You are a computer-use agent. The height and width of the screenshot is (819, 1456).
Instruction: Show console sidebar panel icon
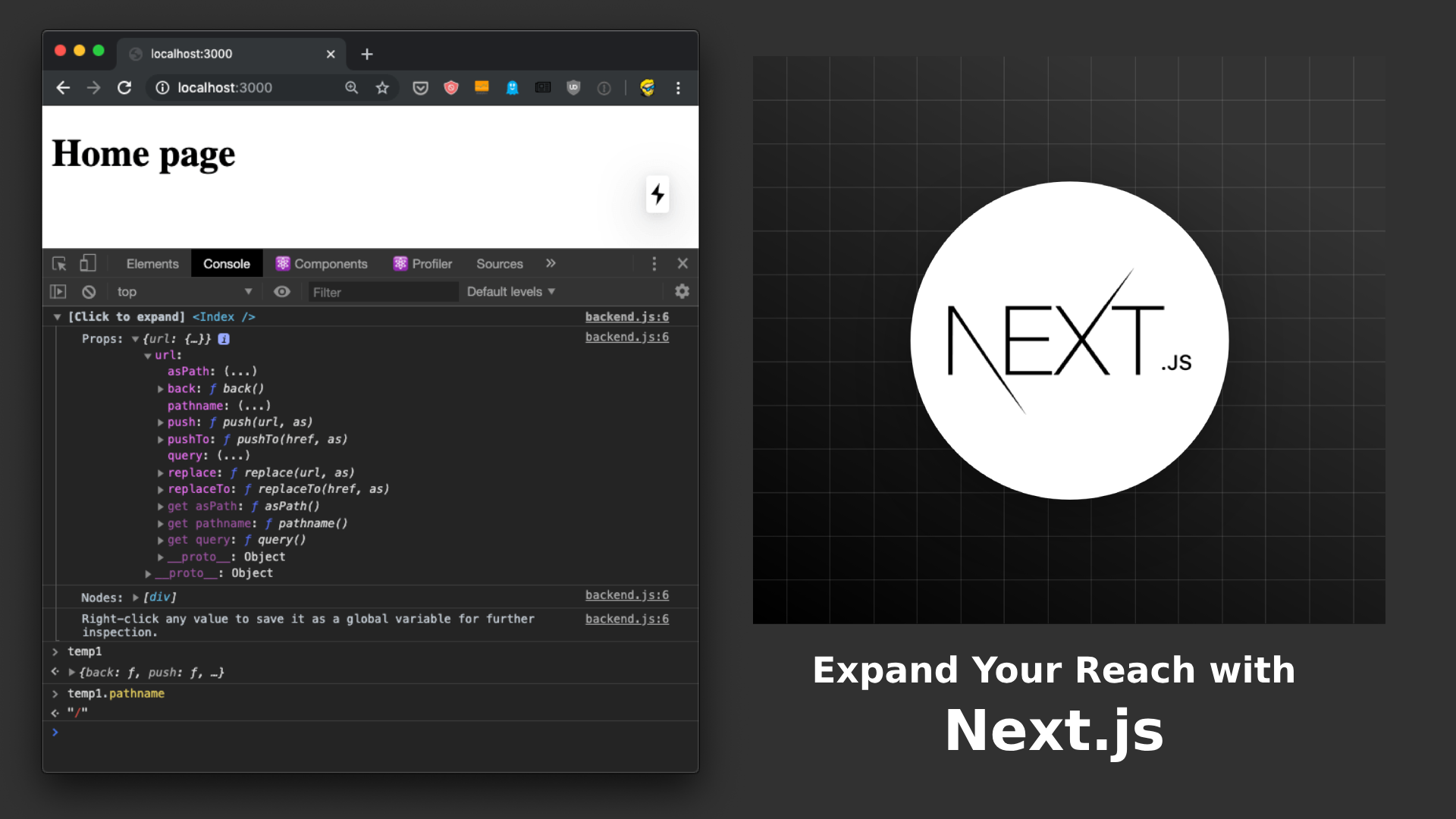pos(58,292)
